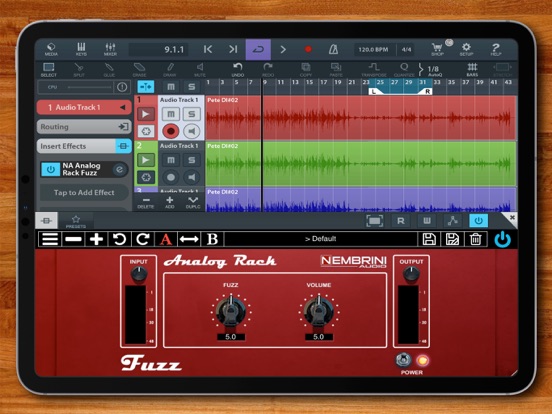
Task: Toggle monitoring on track 1
Action: (192, 131)
